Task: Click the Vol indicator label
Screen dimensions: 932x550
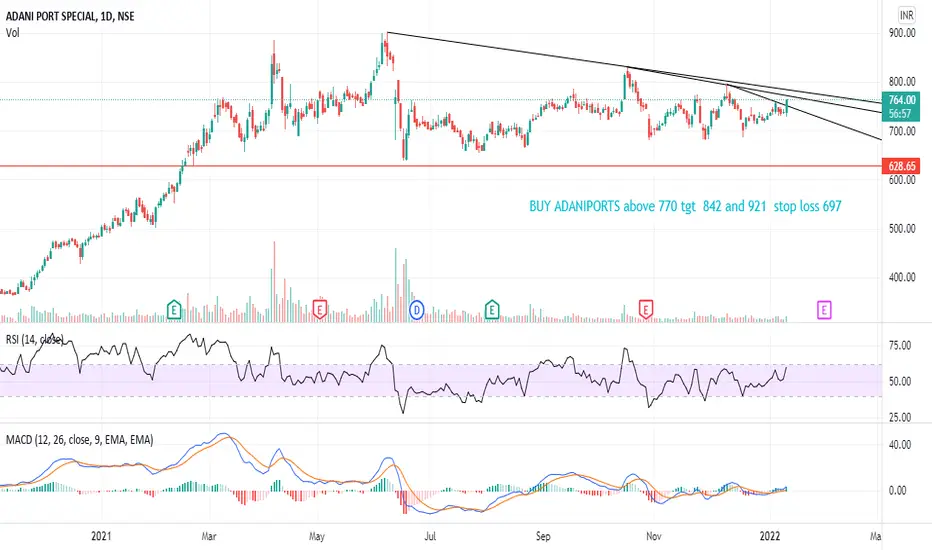Action: click(12, 33)
